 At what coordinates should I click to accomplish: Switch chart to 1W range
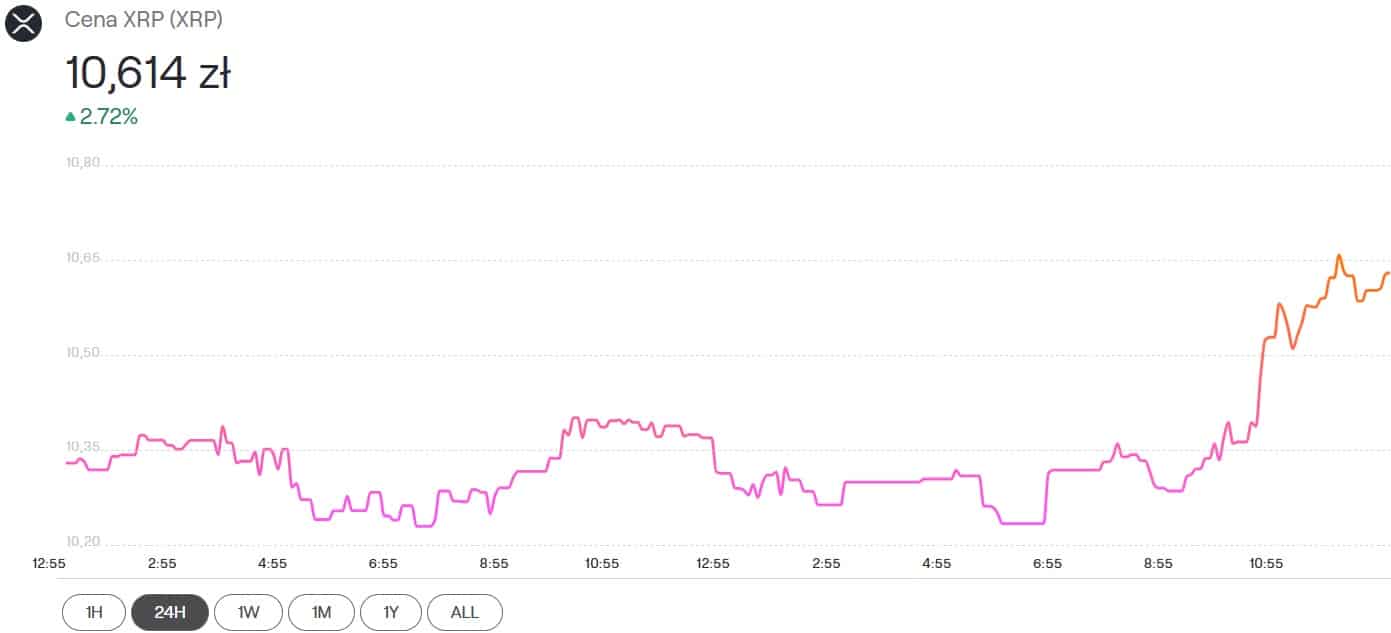pyautogui.click(x=248, y=612)
